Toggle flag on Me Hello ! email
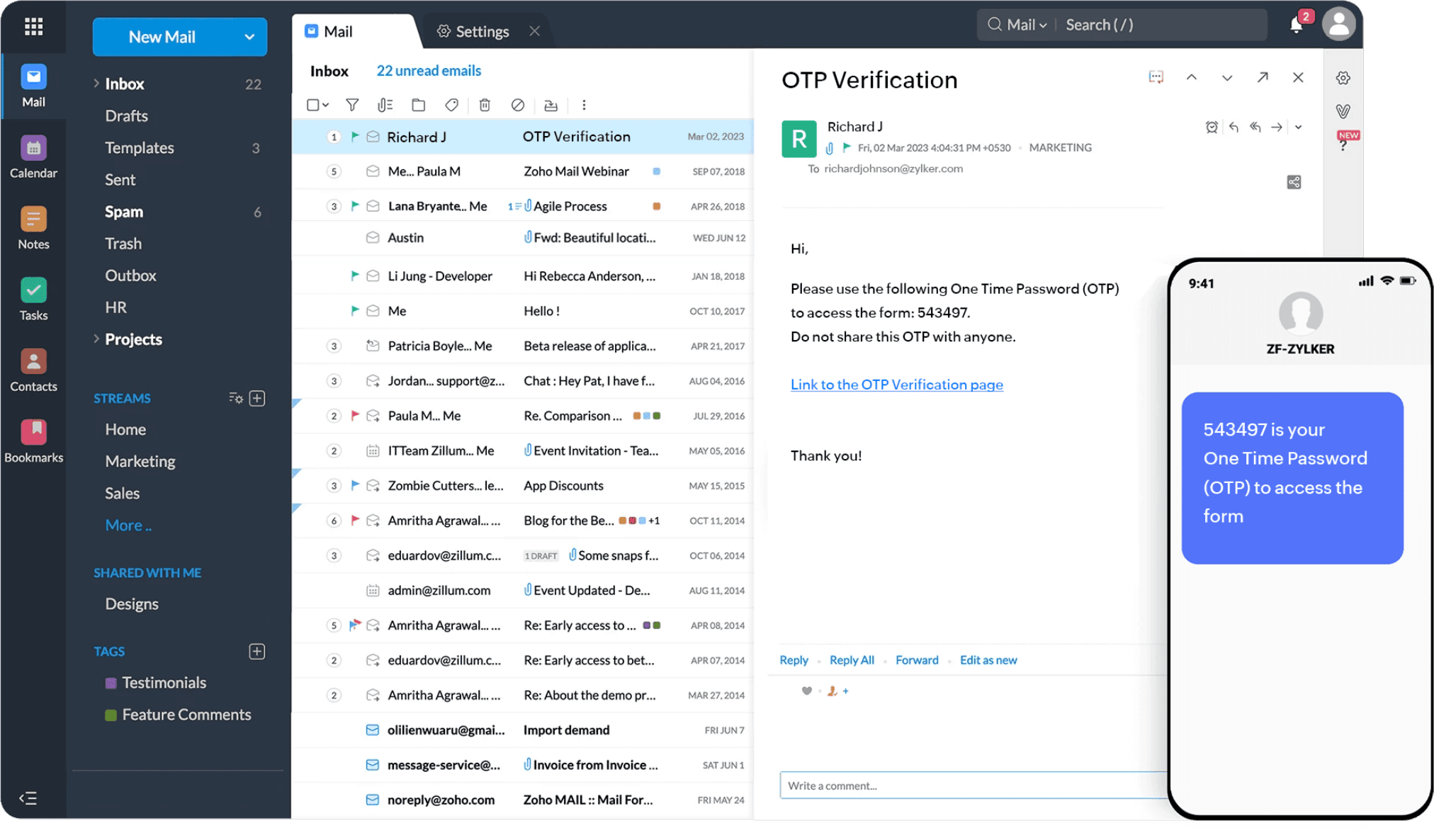Viewport: 1434px width, 840px height. click(355, 310)
